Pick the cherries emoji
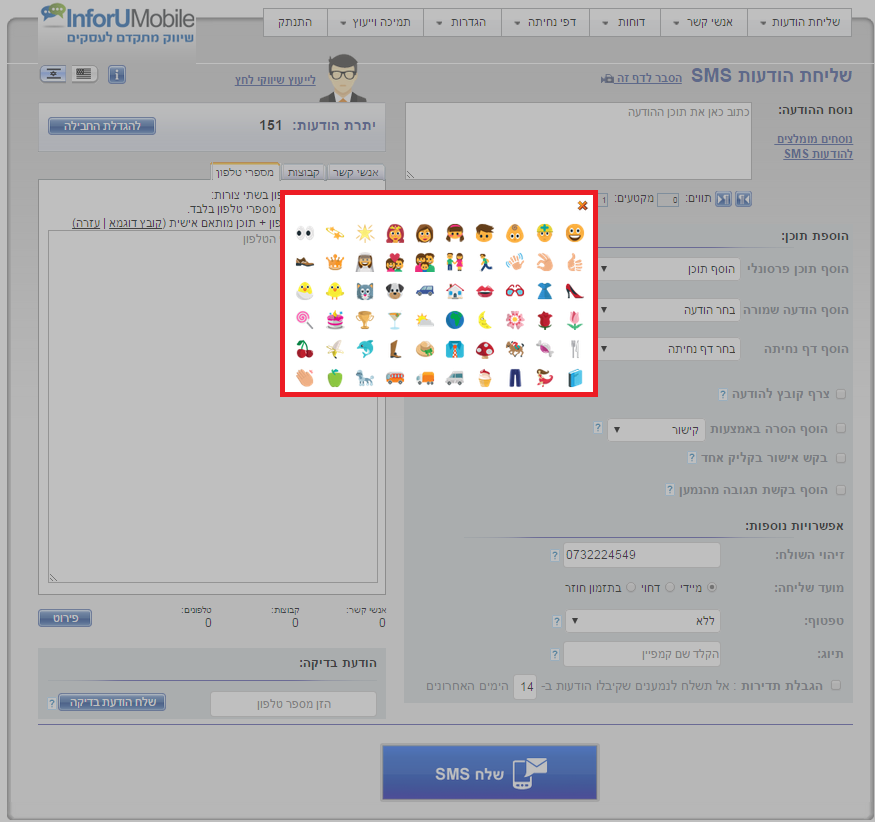 tap(305, 349)
